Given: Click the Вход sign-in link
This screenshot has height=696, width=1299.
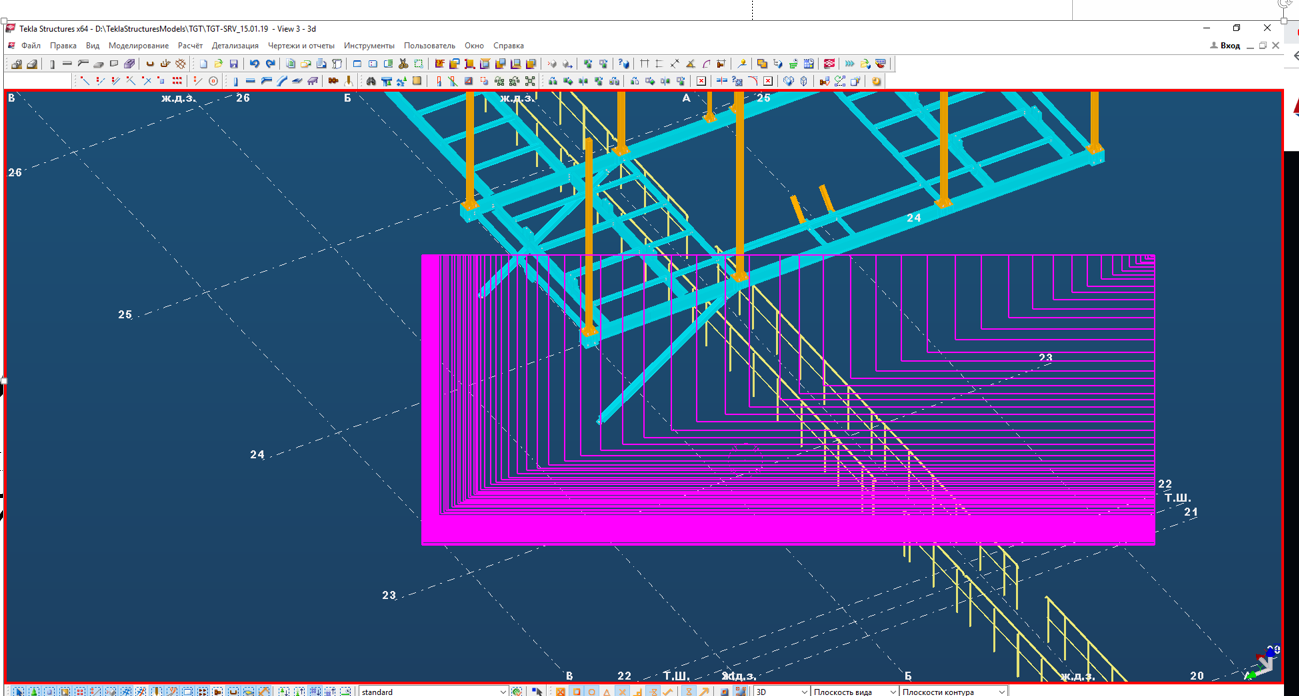Looking at the screenshot, I should (x=1229, y=46).
